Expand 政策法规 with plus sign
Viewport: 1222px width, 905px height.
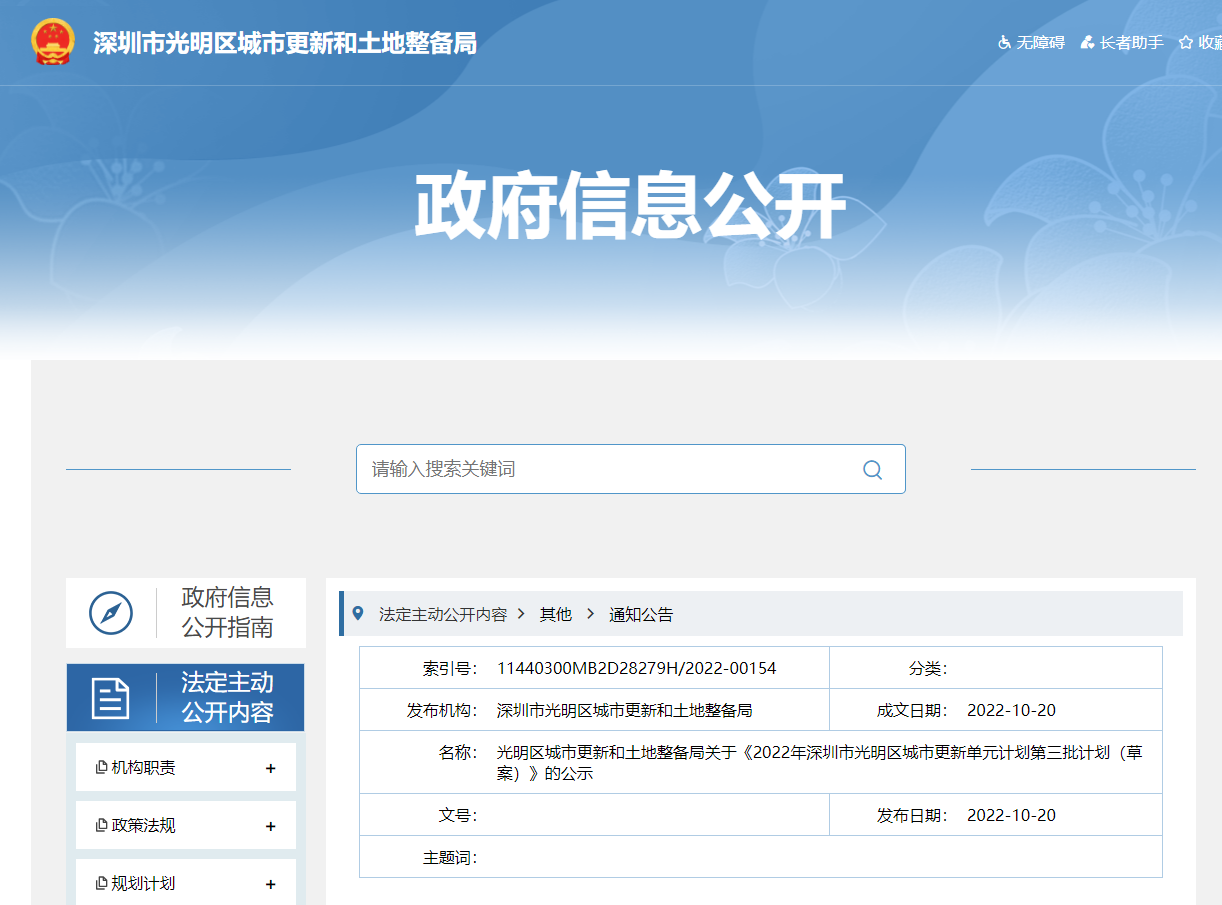point(270,826)
